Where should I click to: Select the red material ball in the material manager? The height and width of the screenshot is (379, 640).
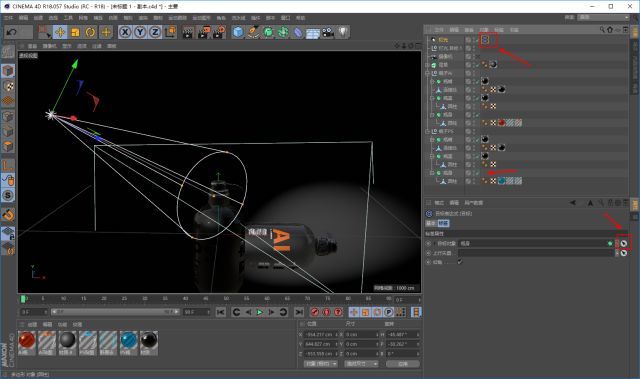tap(27, 340)
